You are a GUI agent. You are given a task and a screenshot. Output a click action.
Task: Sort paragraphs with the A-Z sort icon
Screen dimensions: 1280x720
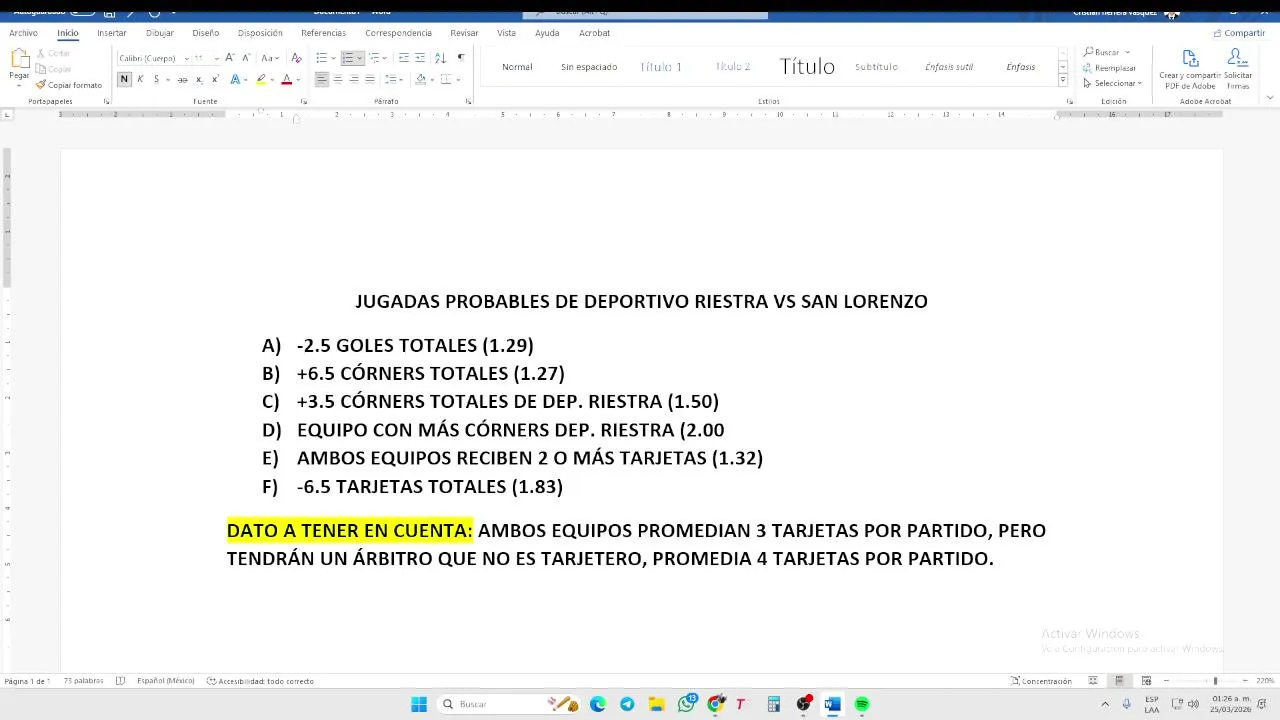click(x=440, y=58)
